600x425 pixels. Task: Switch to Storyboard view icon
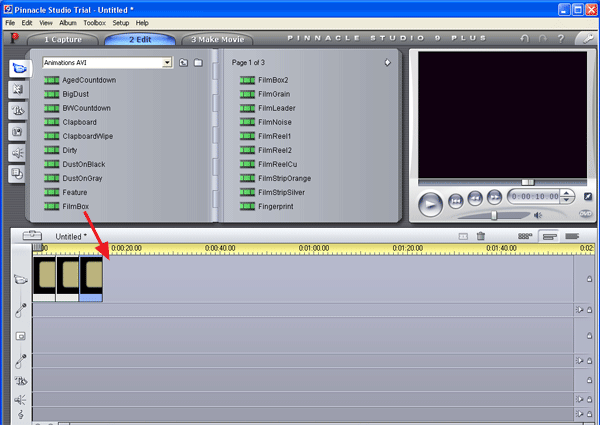pos(525,236)
